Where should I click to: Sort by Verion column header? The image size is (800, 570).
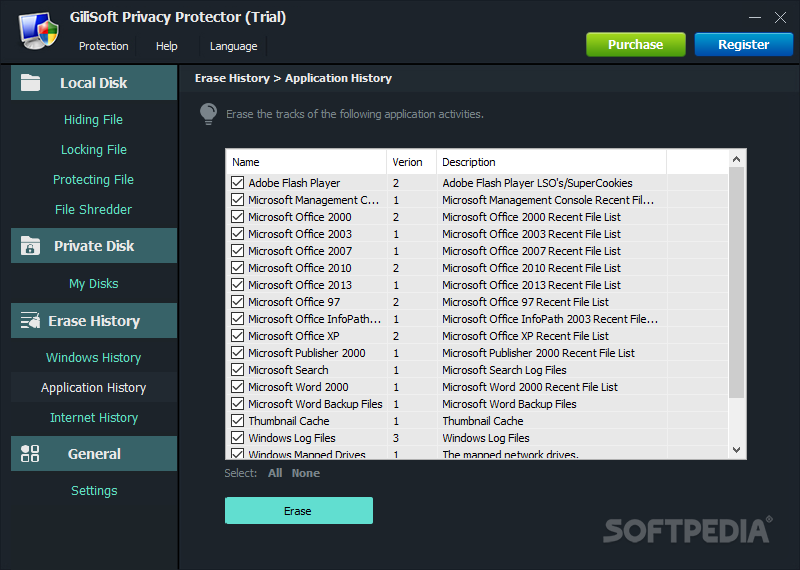(x=411, y=162)
